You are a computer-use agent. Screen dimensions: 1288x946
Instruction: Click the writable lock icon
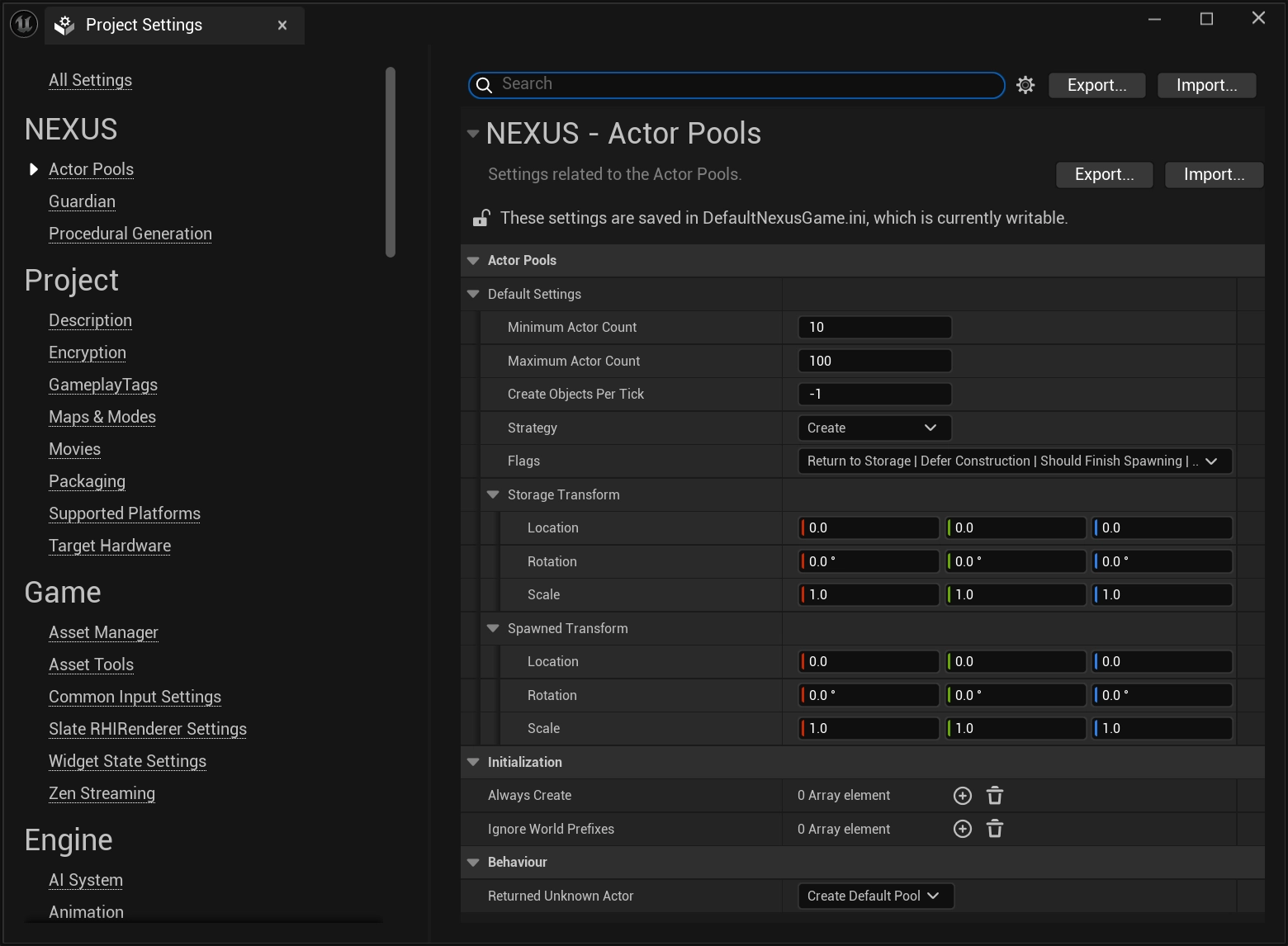(x=481, y=218)
